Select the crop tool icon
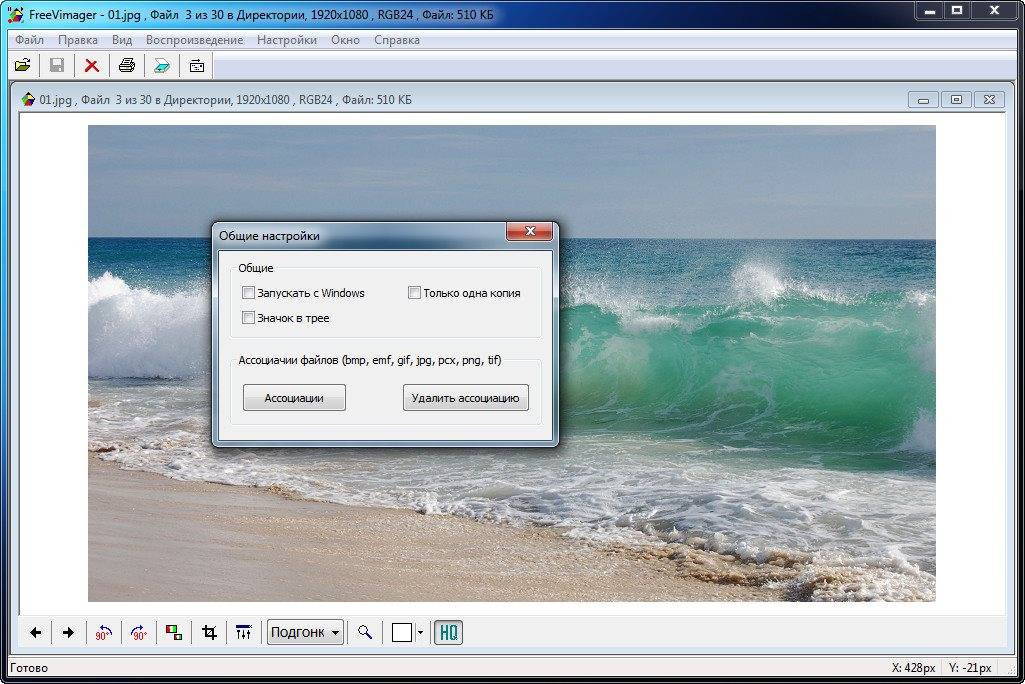1025x684 pixels. (209, 632)
